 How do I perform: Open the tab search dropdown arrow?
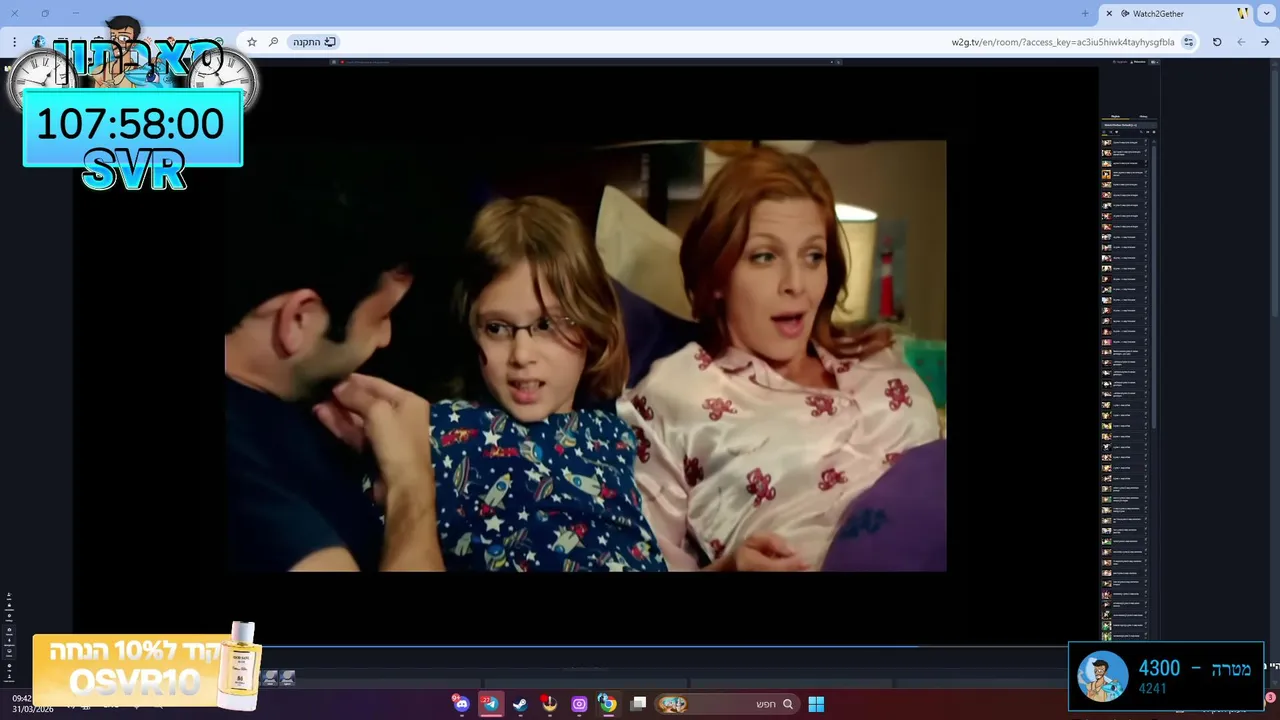coord(1268,14)
